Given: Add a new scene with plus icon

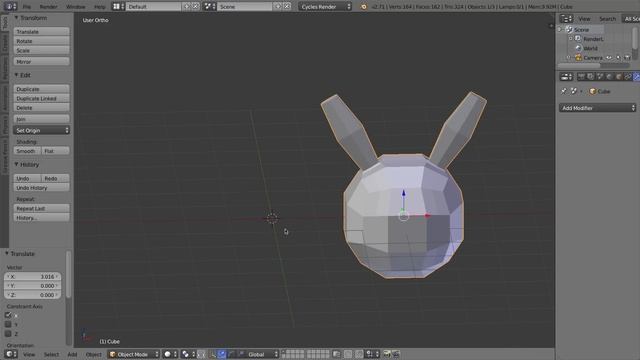Looking at the screenshot, I should click(x=278, y=7).
